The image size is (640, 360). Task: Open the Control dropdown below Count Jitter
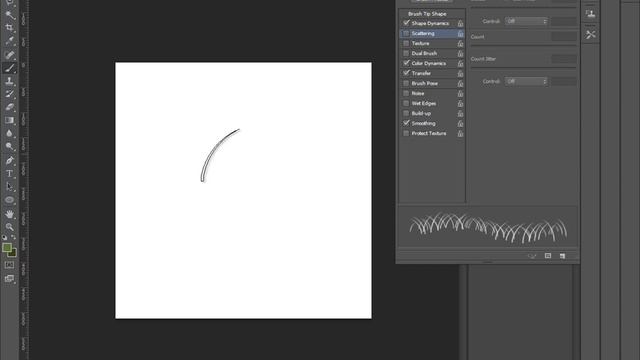pos(526,81)
